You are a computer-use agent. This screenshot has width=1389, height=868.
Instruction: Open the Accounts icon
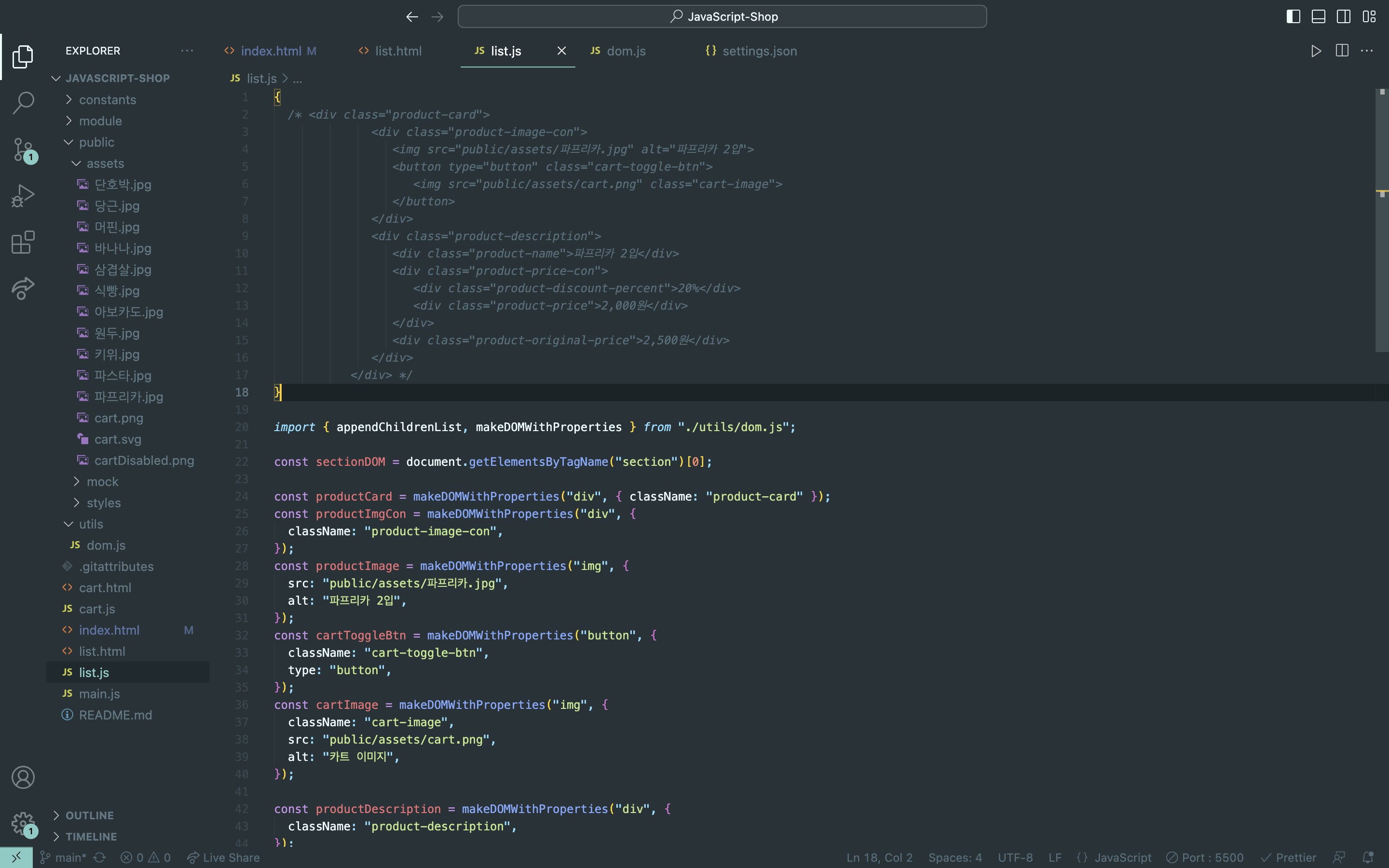tap(23, 777)
